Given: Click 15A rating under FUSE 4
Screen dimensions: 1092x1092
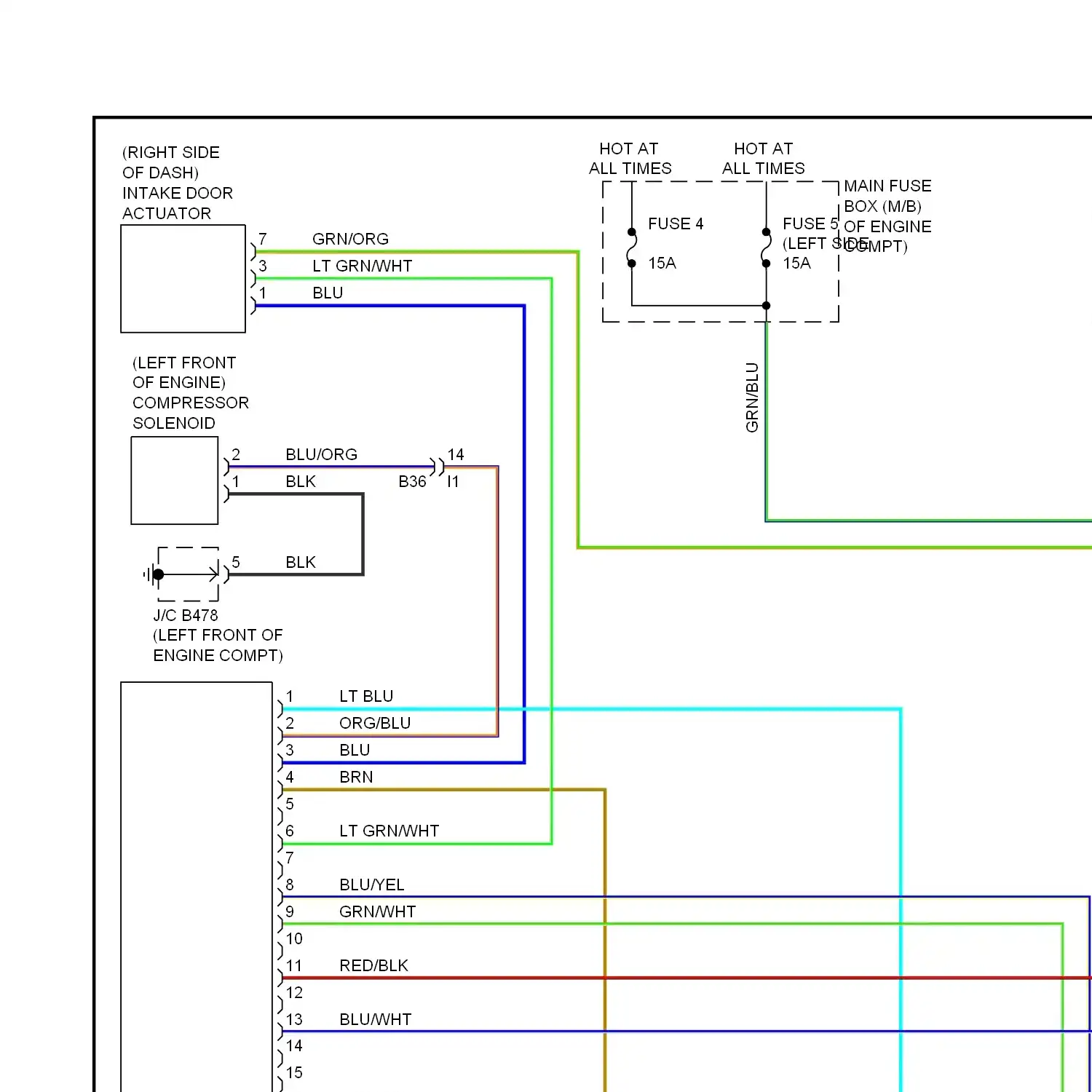Looking at the screenshot, I should click(x=662, y=263).
